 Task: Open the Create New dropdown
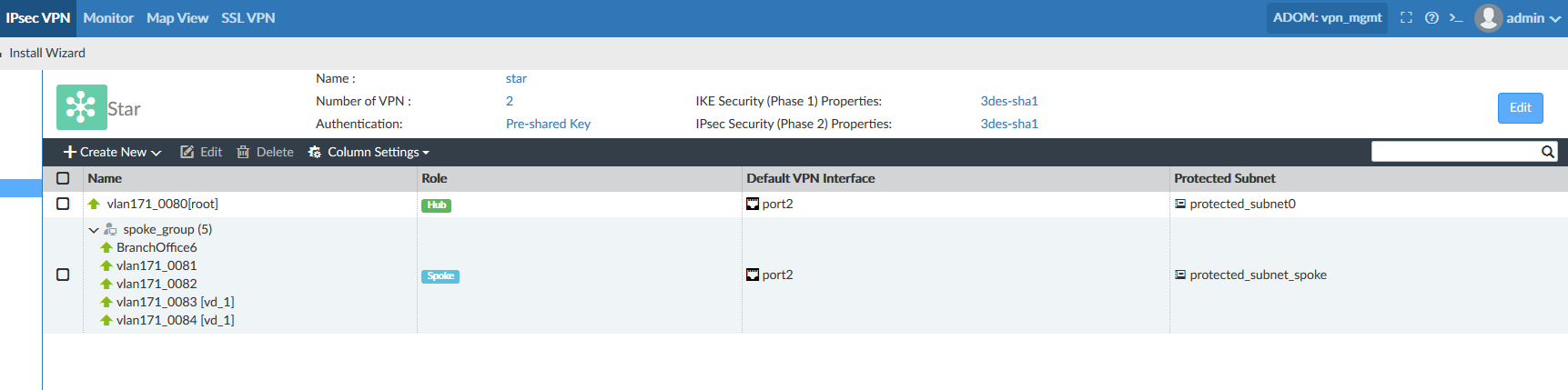[112, 152]
